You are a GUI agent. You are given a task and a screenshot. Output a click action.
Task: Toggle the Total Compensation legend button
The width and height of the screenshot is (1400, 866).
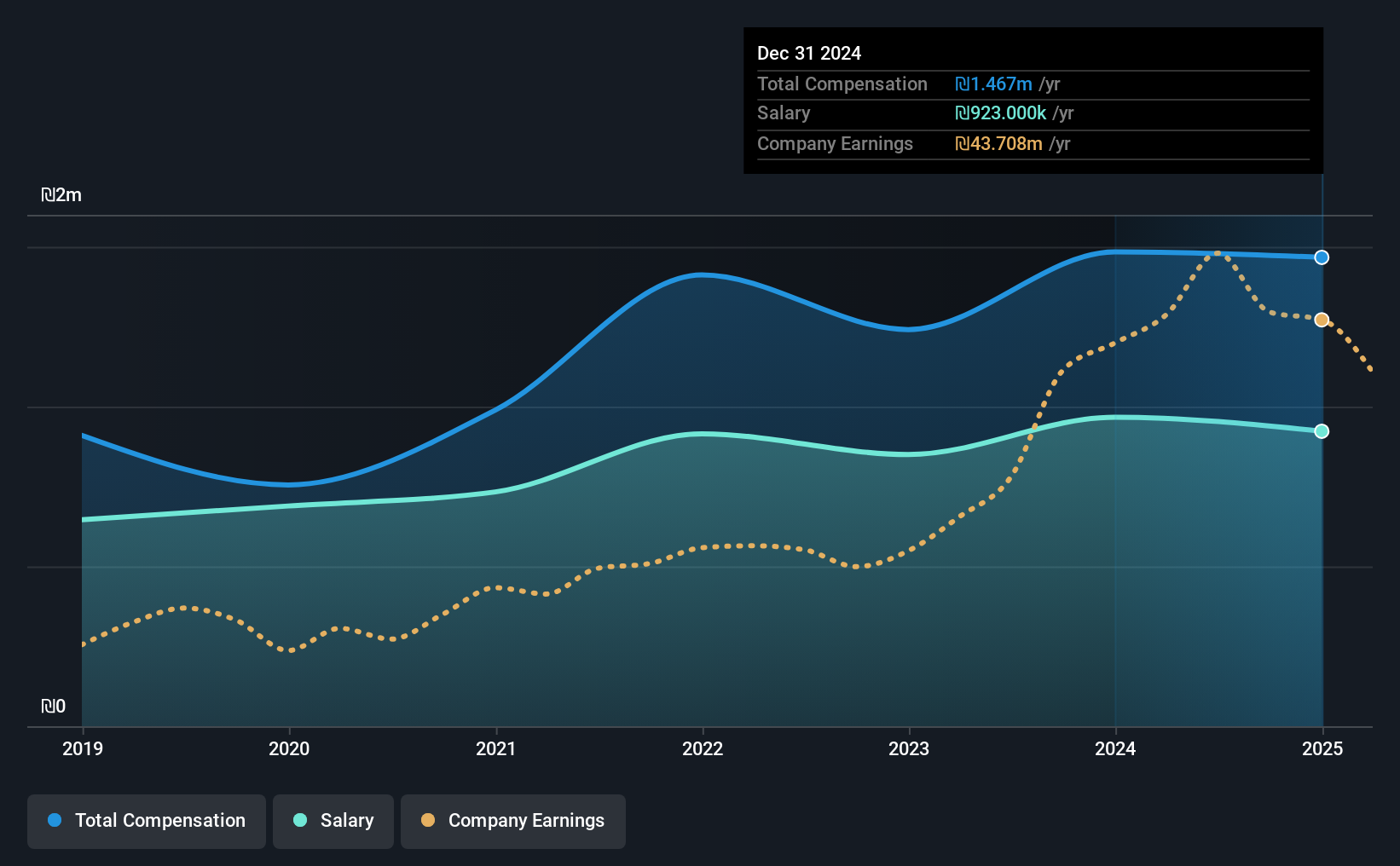tap(147, 822)
